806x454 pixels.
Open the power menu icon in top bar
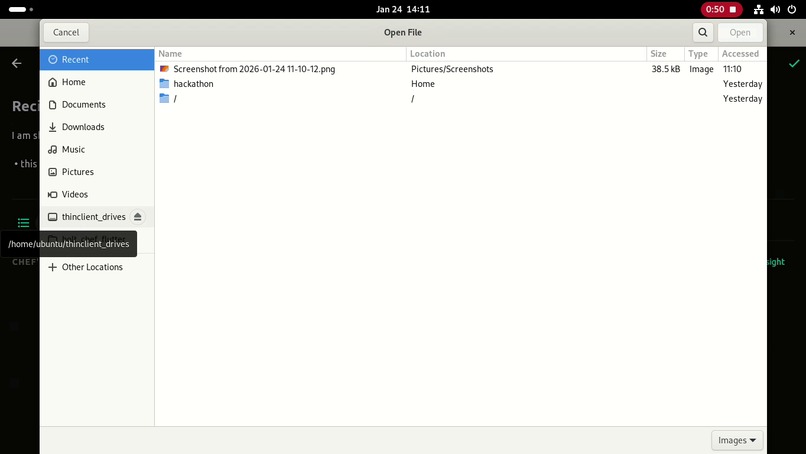point(792,9)
